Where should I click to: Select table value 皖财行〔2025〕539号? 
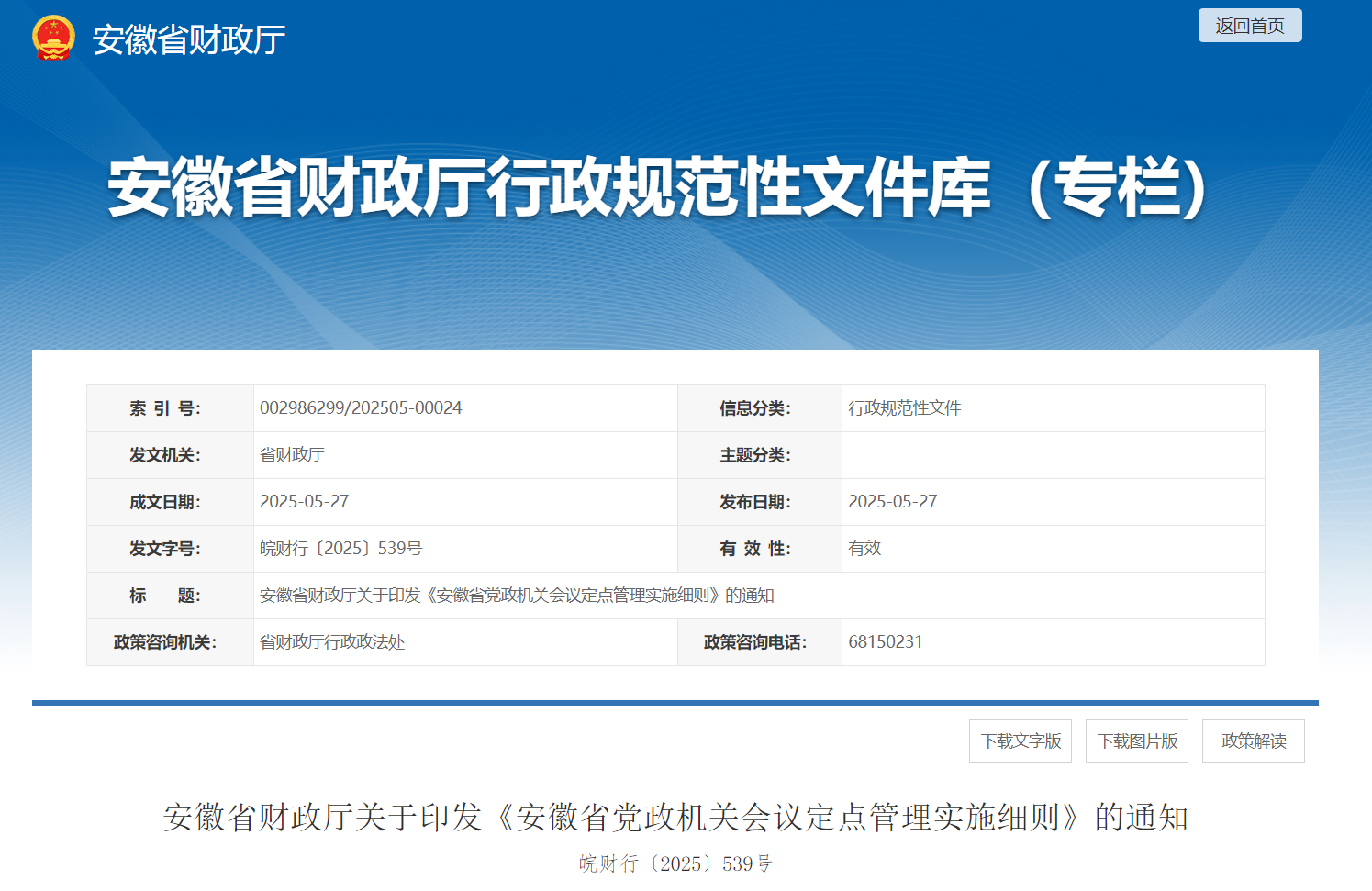point(341,549)
